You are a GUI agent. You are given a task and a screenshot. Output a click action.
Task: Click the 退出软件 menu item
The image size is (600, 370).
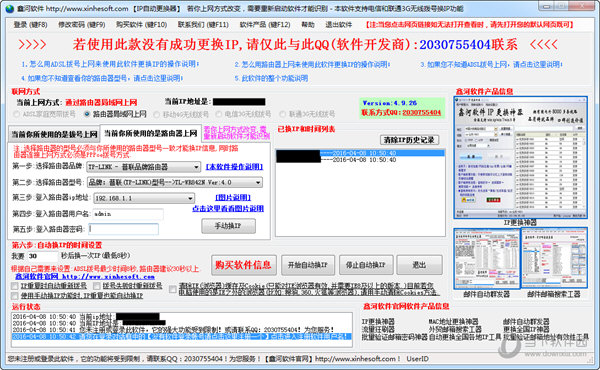338,24
